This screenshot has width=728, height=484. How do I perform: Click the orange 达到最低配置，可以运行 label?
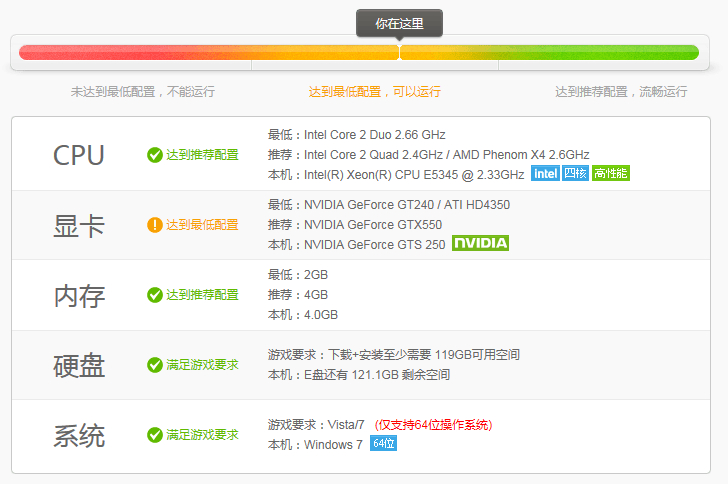tap(374, 92)
